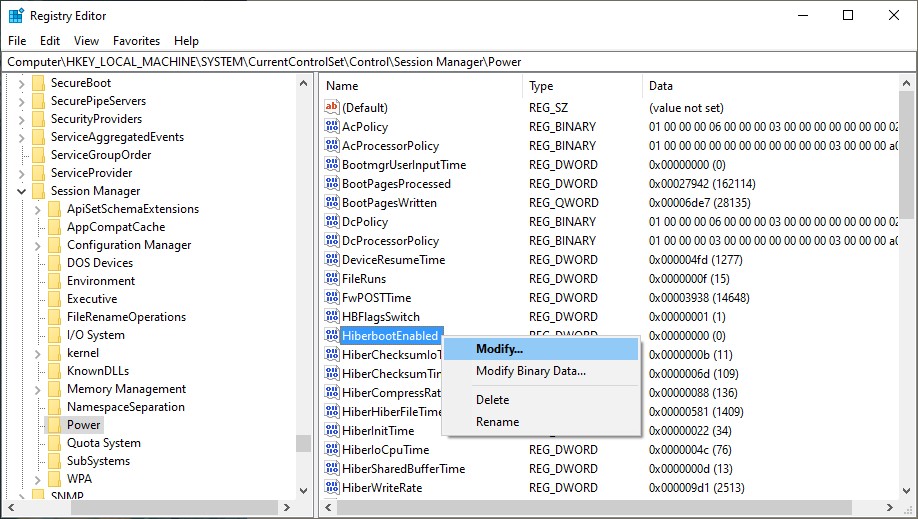Expand the ServiceProvider tree node
Image resolution: width=918 pixels, height=519 pixels.
coord(22,173)
